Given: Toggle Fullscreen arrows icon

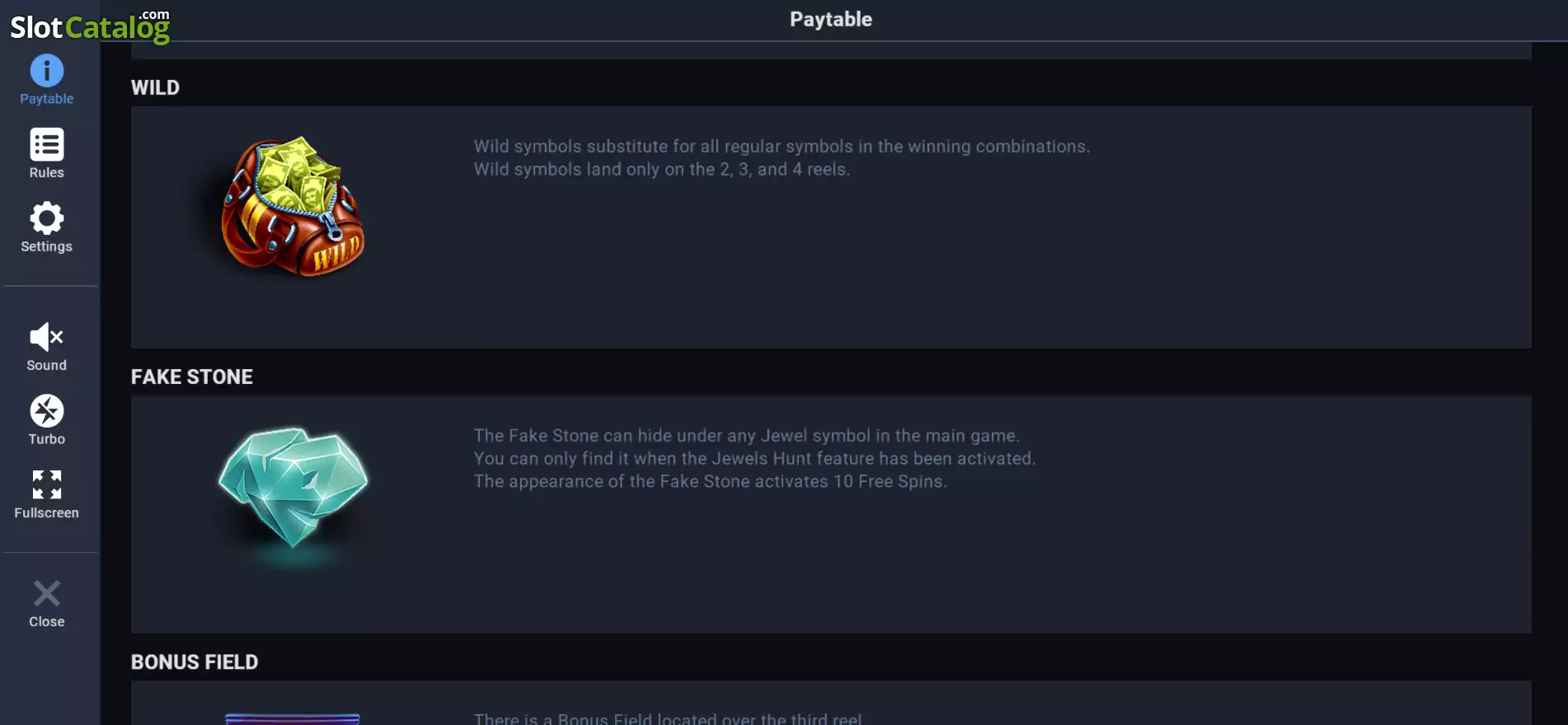Looking at the screenshot, I should pos(46,484).
